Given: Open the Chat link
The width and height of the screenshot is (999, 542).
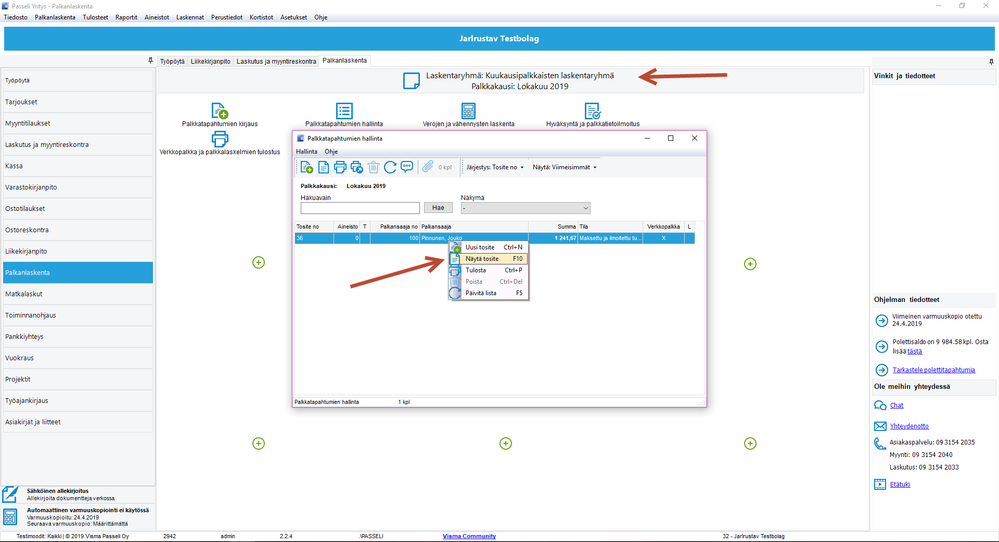Looking at the screenshot, I should (x=896, y=406).
